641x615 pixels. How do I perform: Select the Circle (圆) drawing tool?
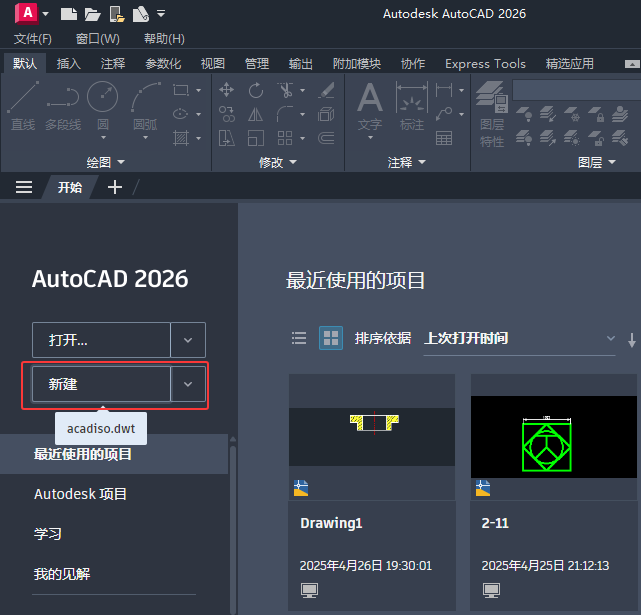click(x=103, y=107)
